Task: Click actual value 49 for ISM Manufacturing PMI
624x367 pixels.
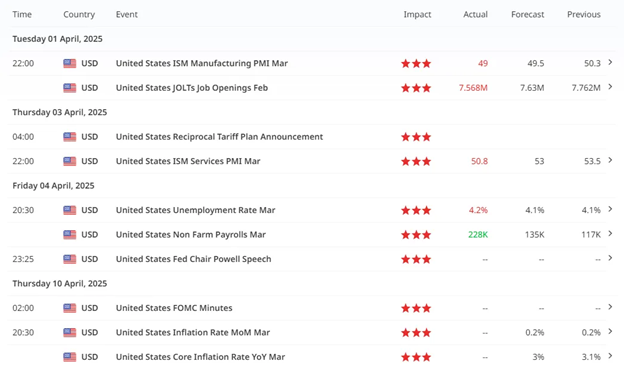Action: pos(483,63)
